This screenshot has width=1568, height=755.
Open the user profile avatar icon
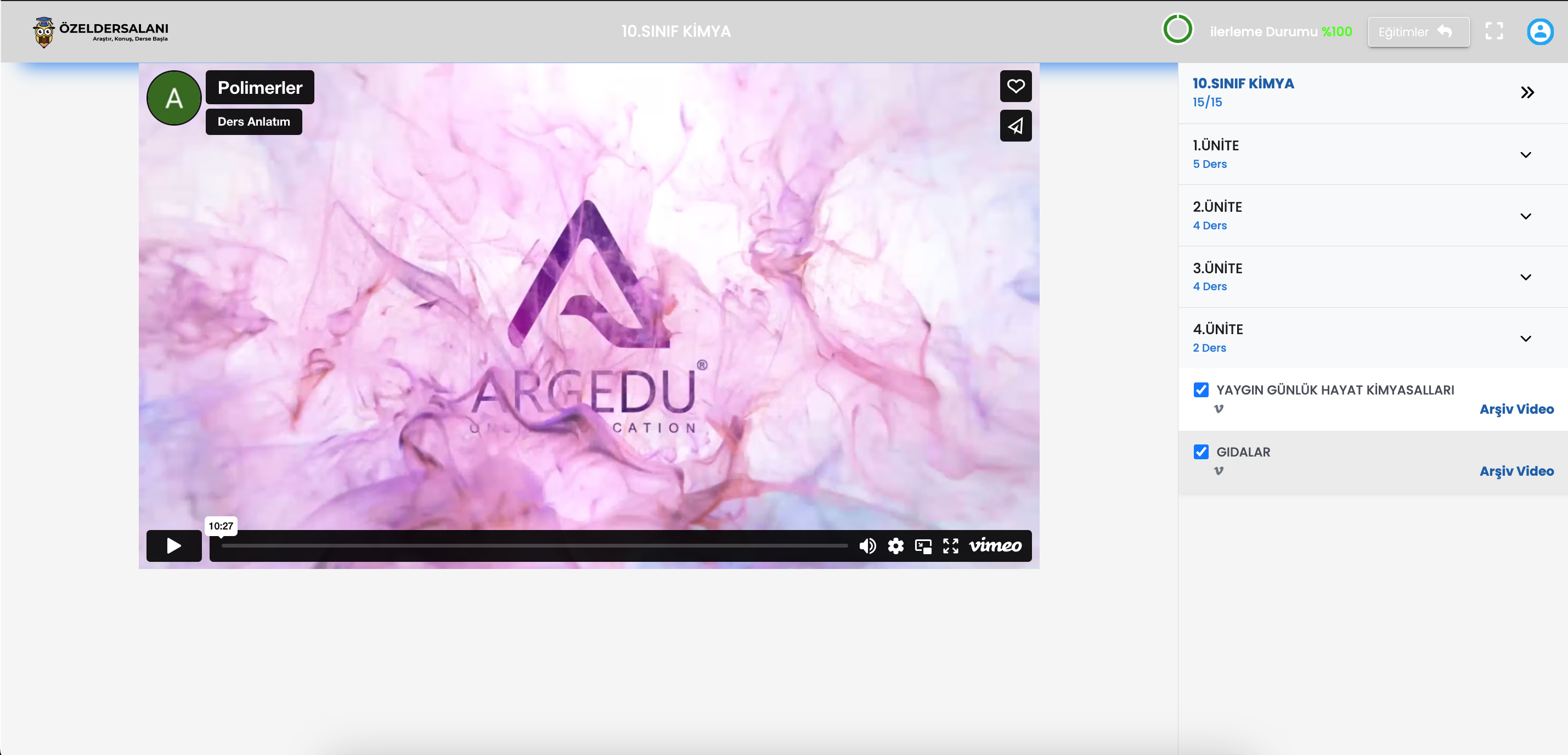1539,32
